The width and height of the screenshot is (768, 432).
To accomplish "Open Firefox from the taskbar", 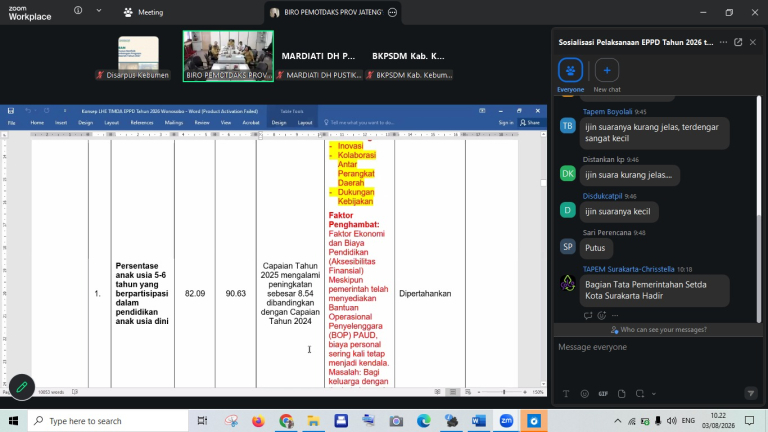I will coord(258,421).
